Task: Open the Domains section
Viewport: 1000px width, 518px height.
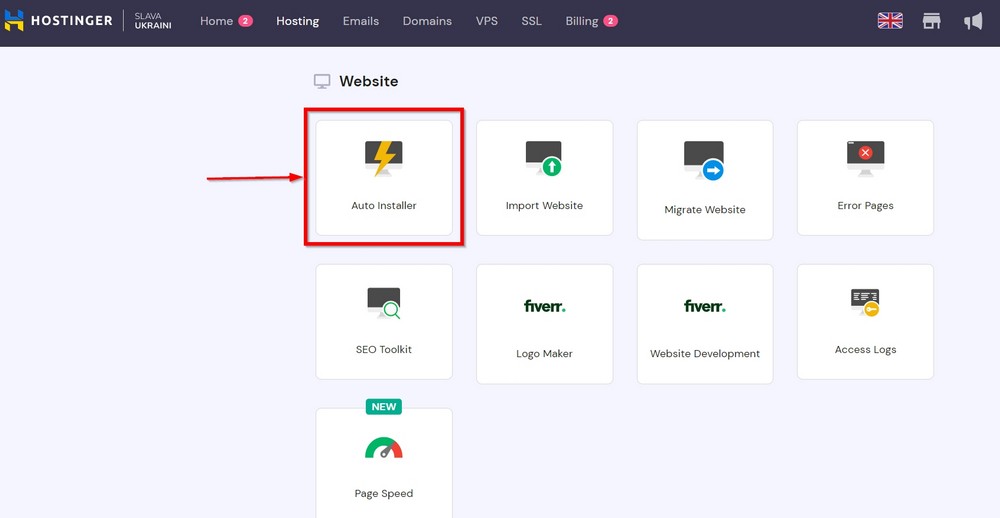Action: (427, 21)
